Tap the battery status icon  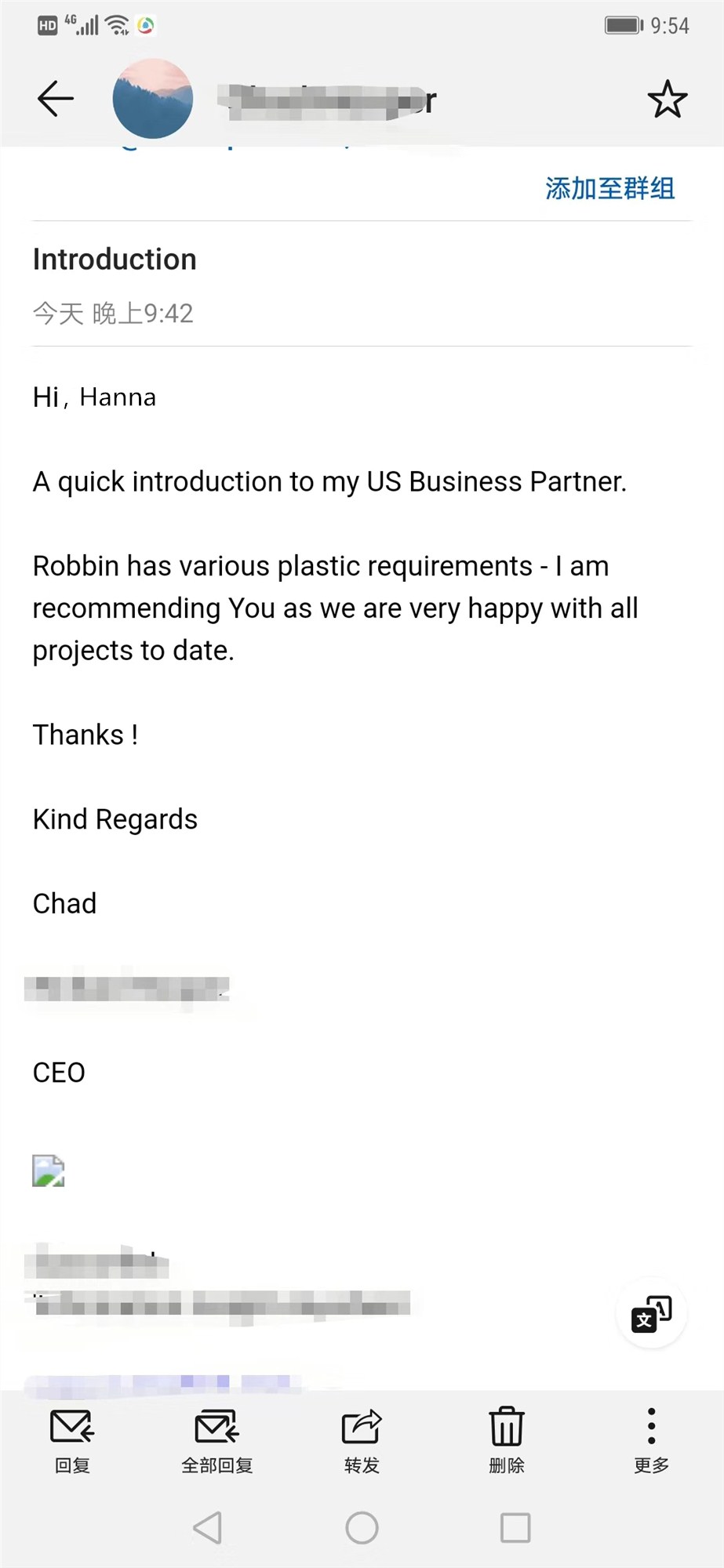pos(624,25)
